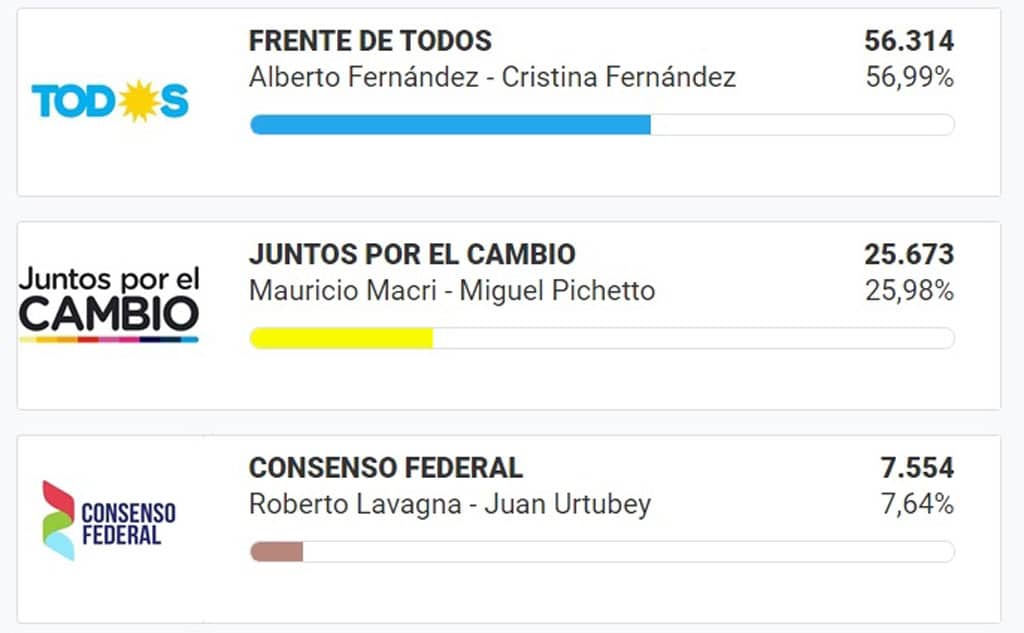The height and width of the screenshot is (633, 1024).
Task: Click the 56,99% percentage value
Action: pos(910,77)
